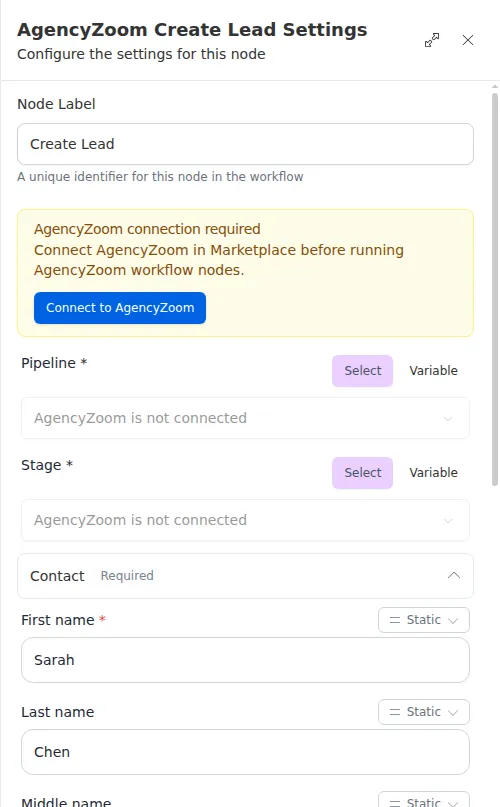Open the Pipeline dropdown
This screenshot has height=807, width=500.
click(x=245, y=418)
